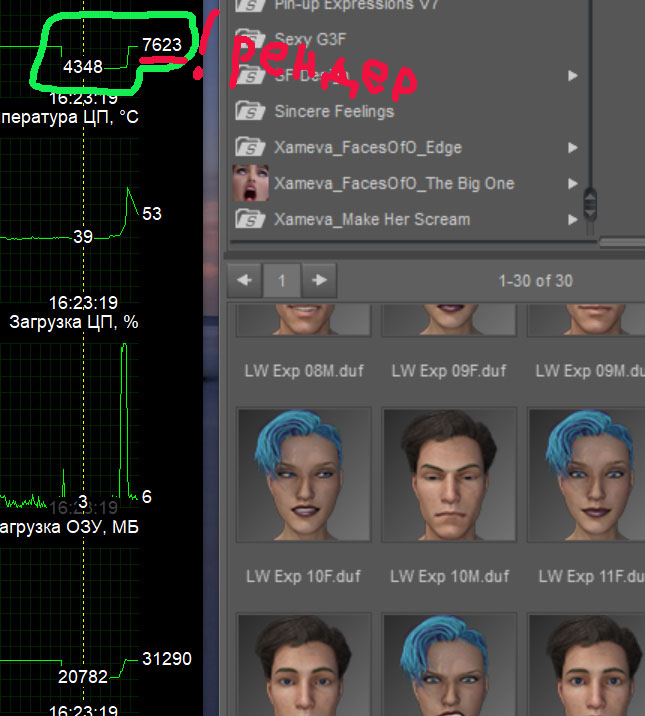This screenshot has width=645, height=716.
Task: Click the RAM usage value 20782
Action: [x=83, y=677]
